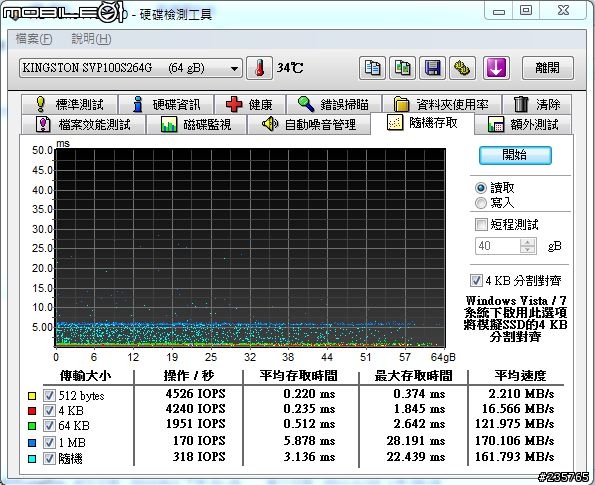Open the options wrench icon
Viewport: 595px width, 485px height.
click(x=462, y=68)
